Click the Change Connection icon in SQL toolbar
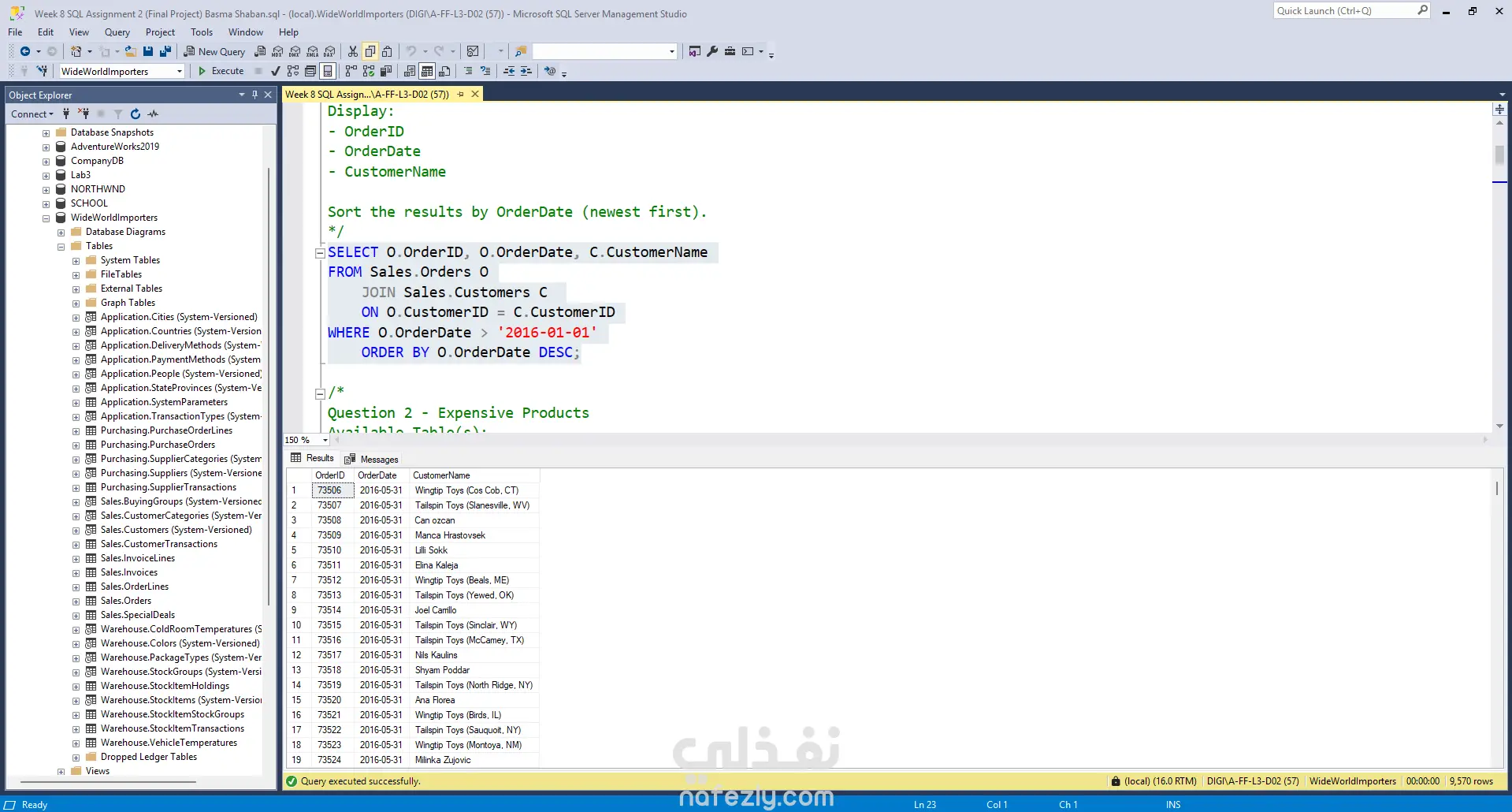This screenshot has width=1512, height=812. [x=42, y=71]
